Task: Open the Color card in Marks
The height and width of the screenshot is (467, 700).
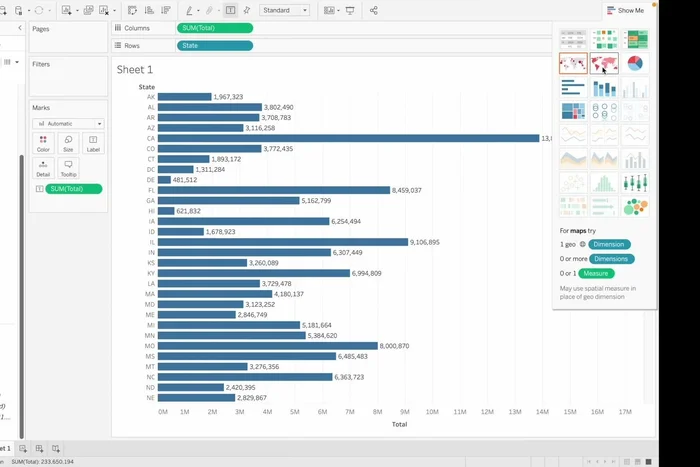Action: [43, 143]
